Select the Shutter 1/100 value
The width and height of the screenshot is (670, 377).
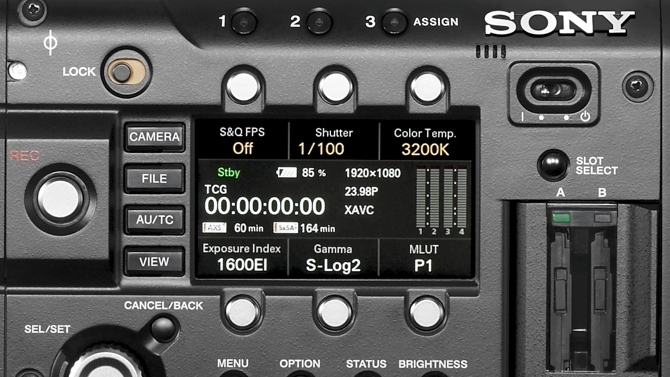click(321, 149)
